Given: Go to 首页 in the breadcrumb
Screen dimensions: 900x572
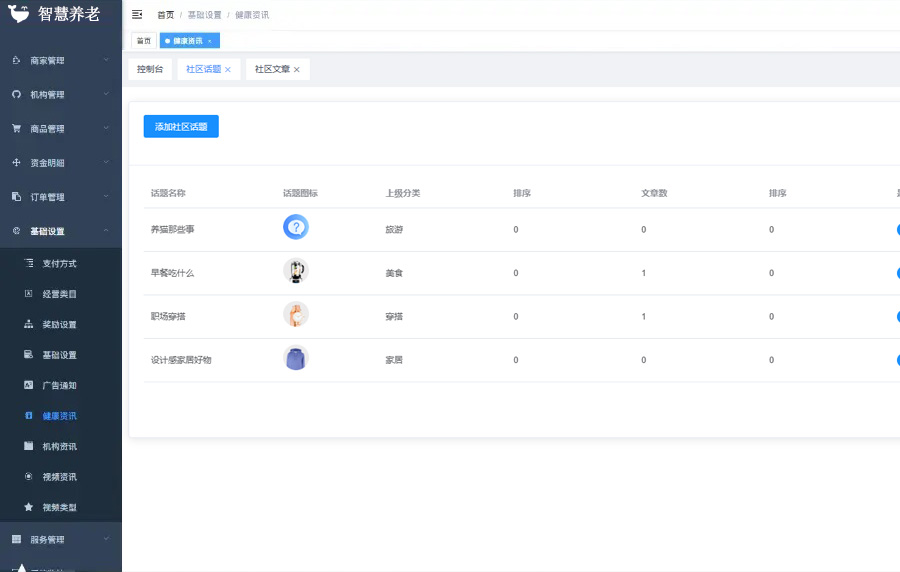Looking at the screenshot, I should pyautogui.click(x=165, y=15).
